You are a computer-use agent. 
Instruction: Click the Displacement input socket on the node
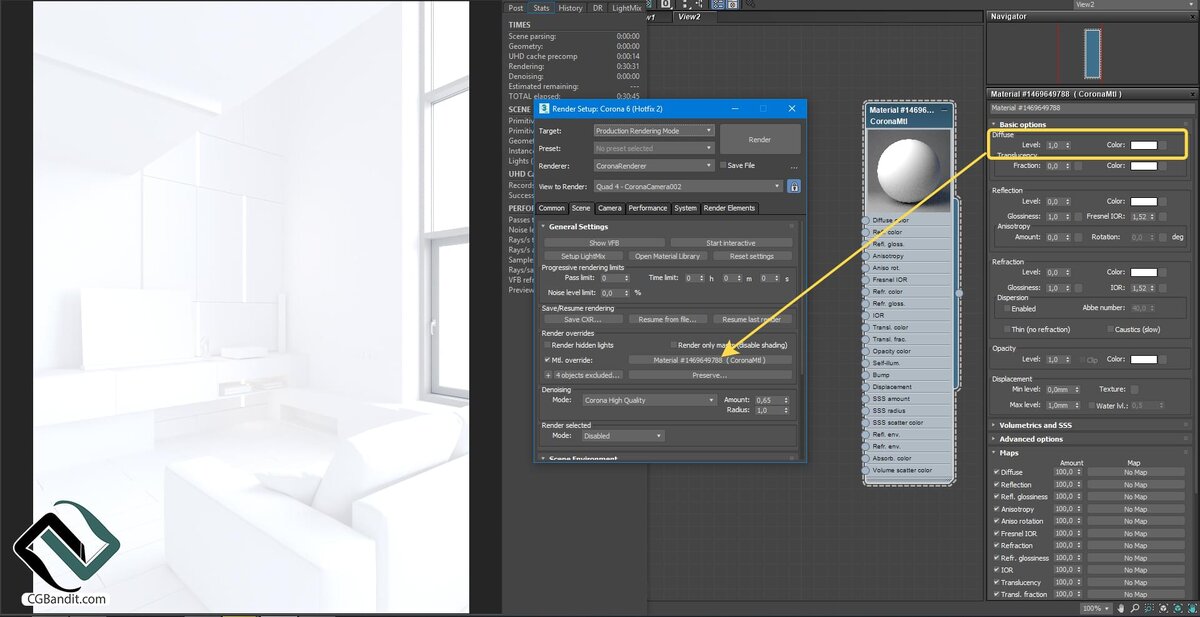click(866, 387)
